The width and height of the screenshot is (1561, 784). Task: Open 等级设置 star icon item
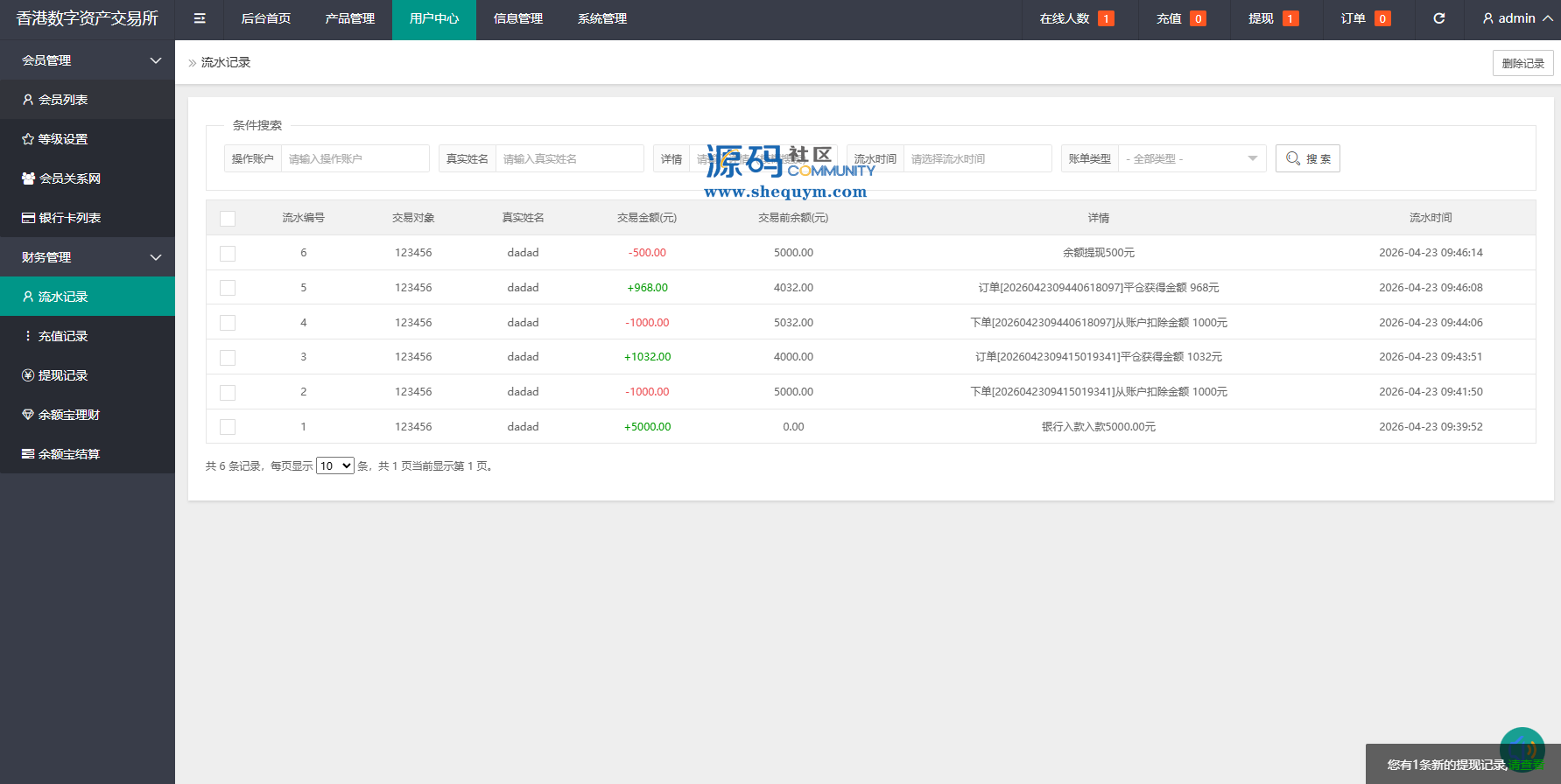(x=28, y=139)
